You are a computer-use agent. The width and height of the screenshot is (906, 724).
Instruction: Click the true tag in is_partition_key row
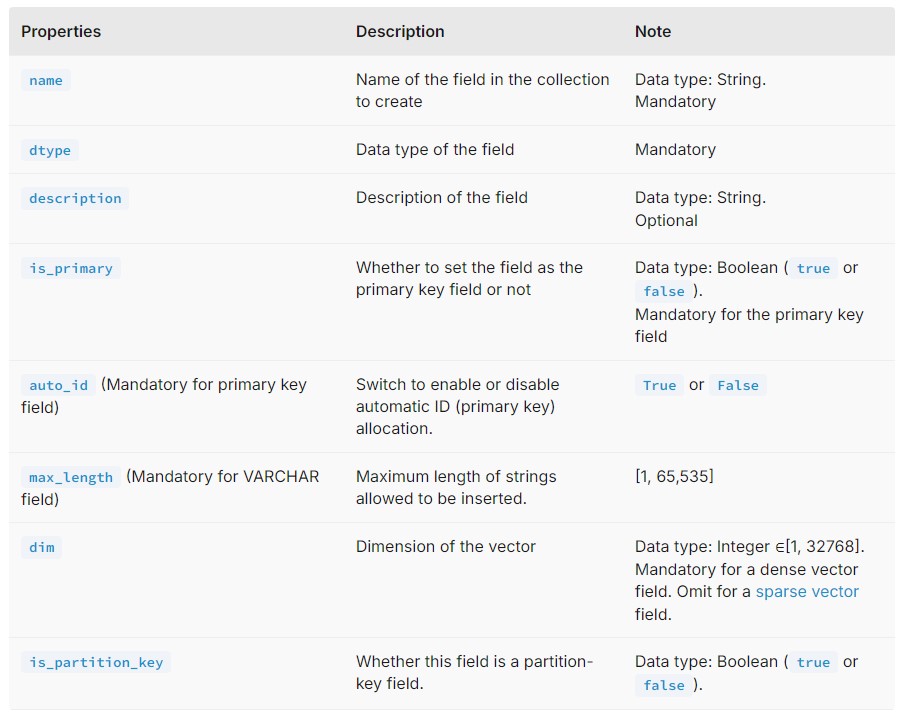click(813, 662)
